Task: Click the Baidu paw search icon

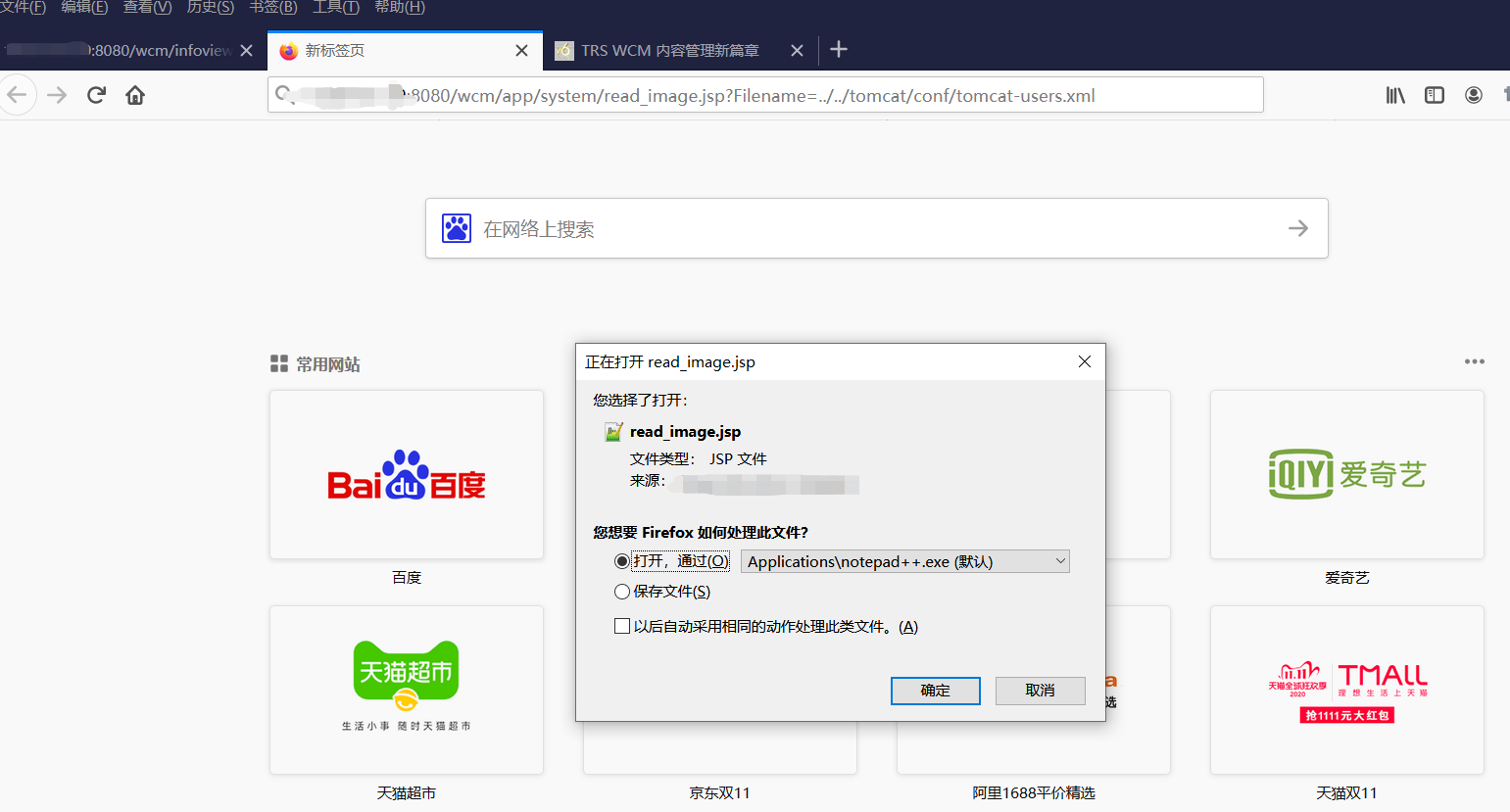Action: [x=457, y=228]
